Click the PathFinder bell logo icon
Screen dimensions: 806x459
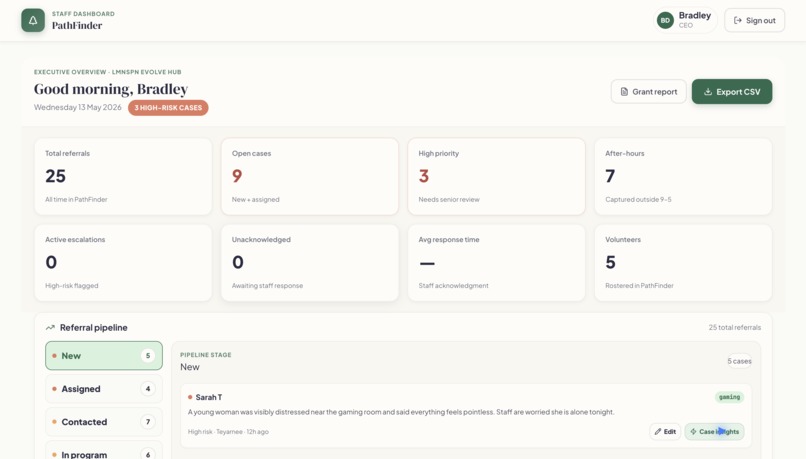click(33, 21)
